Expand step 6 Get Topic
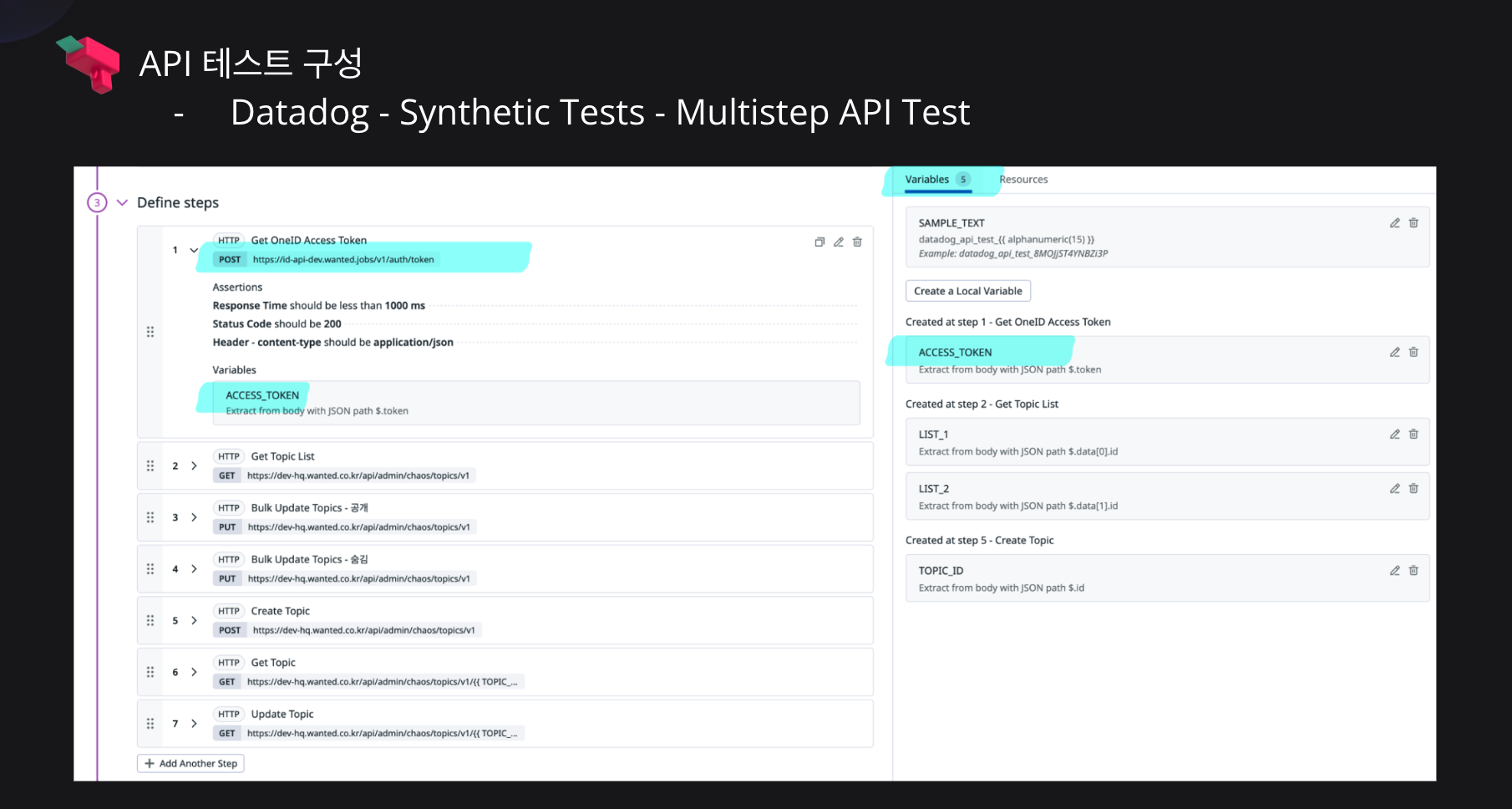 [194, 672]
